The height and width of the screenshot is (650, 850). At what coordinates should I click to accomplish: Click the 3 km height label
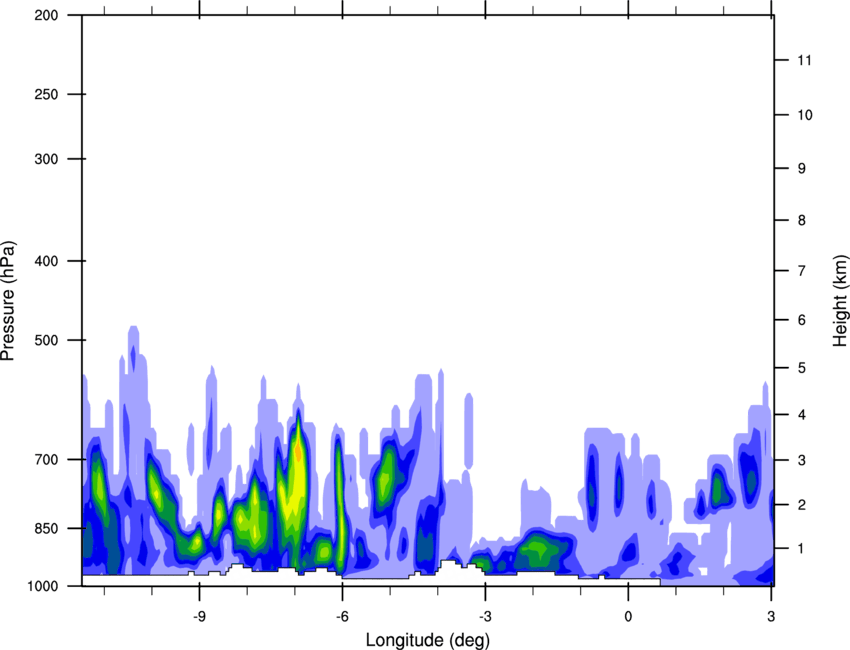pos(802,460)
